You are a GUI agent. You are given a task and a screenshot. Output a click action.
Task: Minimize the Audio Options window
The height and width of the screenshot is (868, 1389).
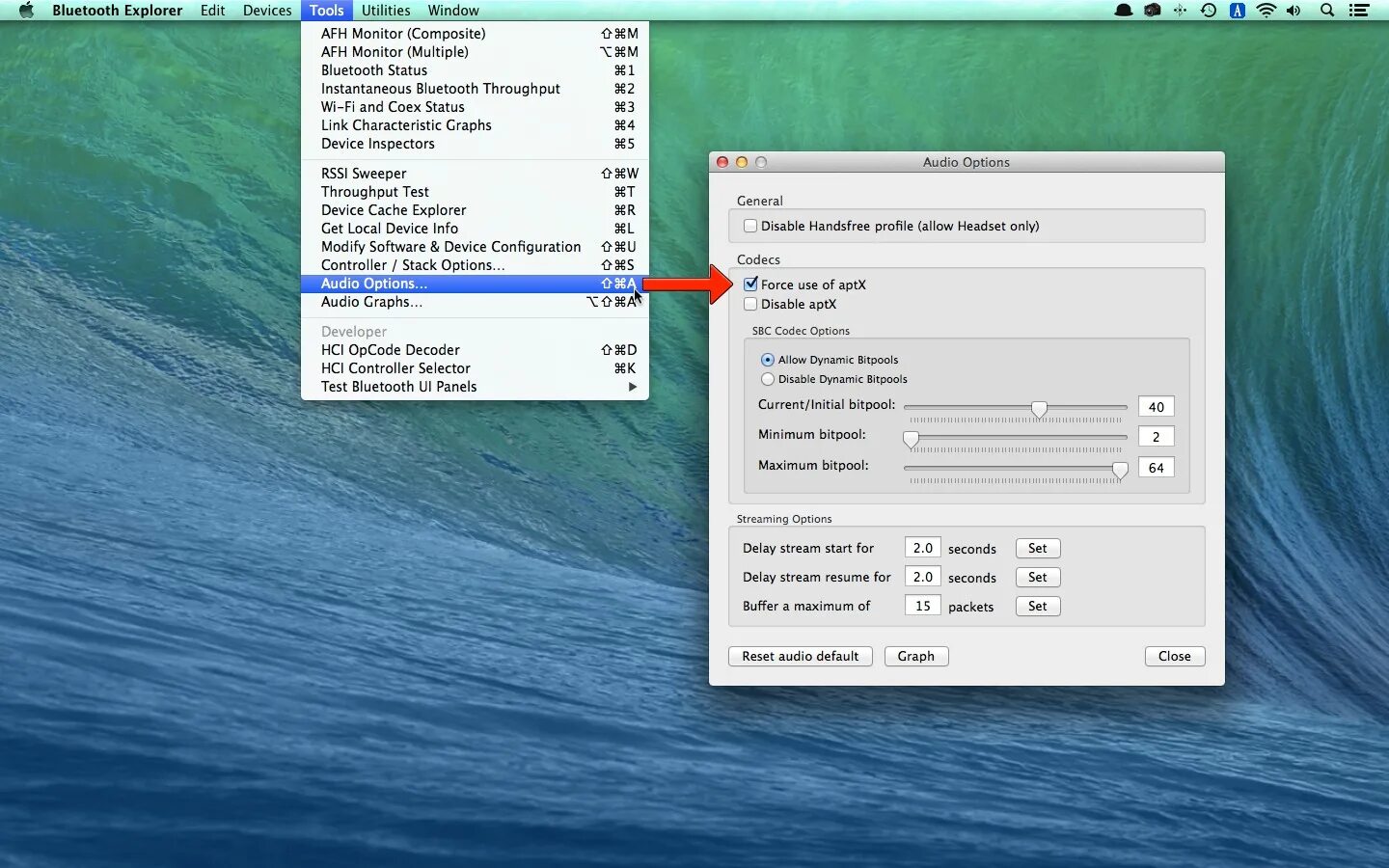(x=742, y=162)
